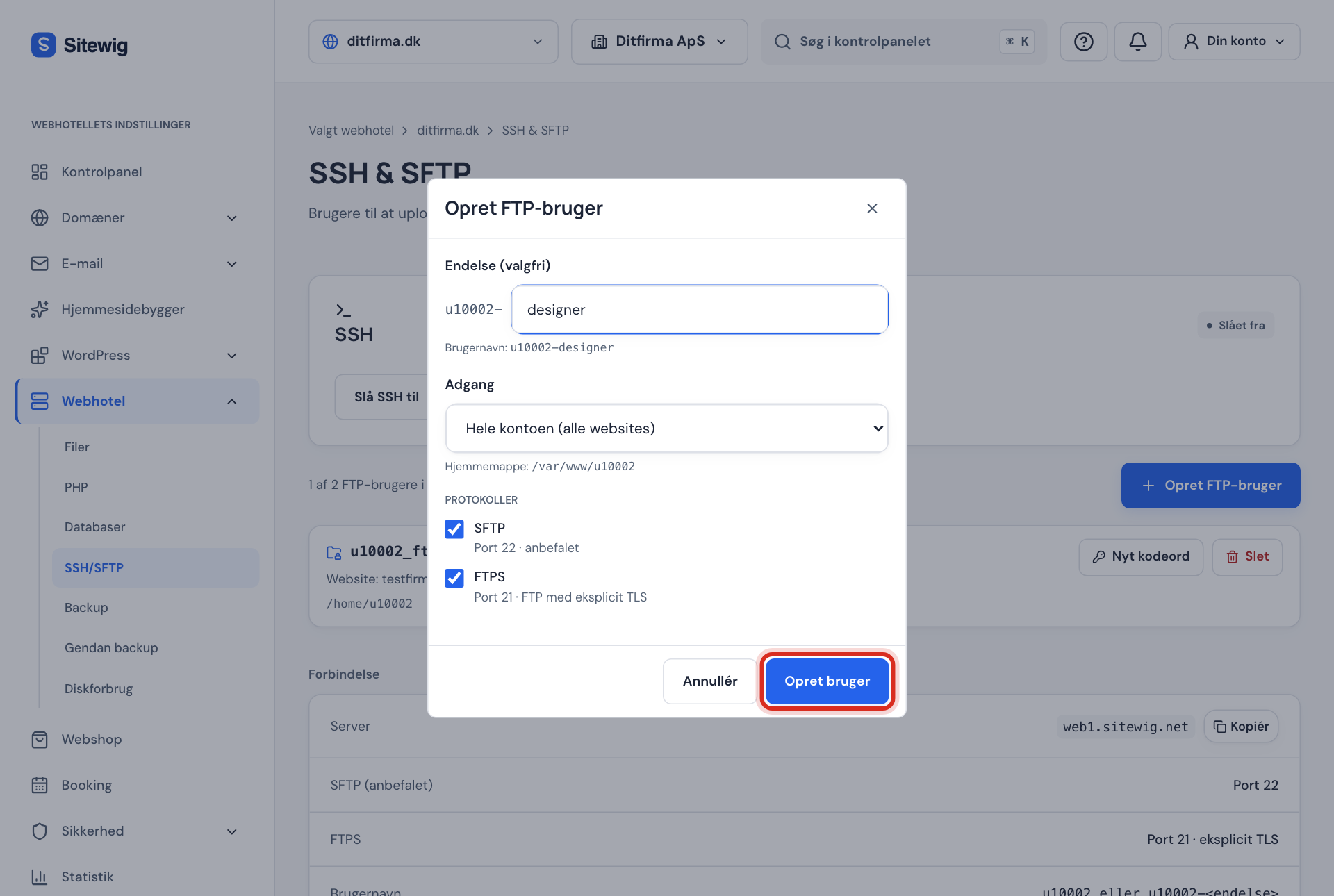The height and width of the screenshot is (896, 1334).
Task: Open notifications bell icon
Action: [1137, 42]
